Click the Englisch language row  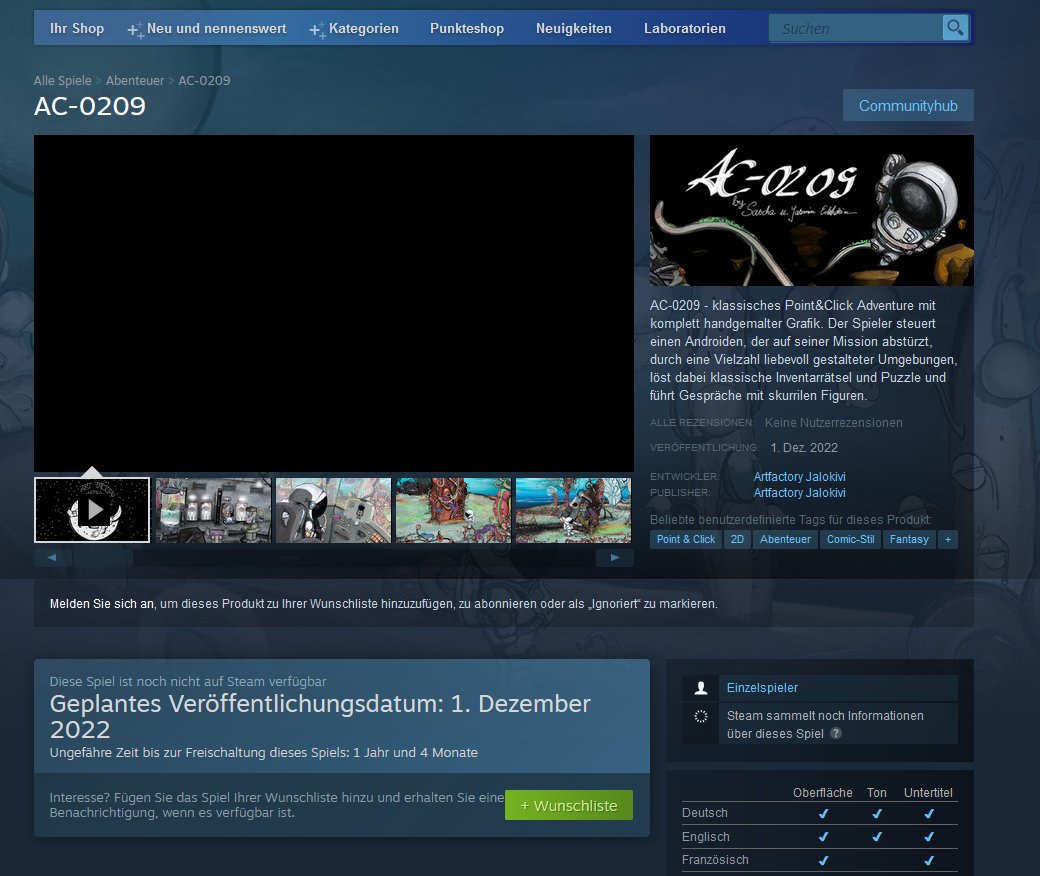click(x=819, y=837)
